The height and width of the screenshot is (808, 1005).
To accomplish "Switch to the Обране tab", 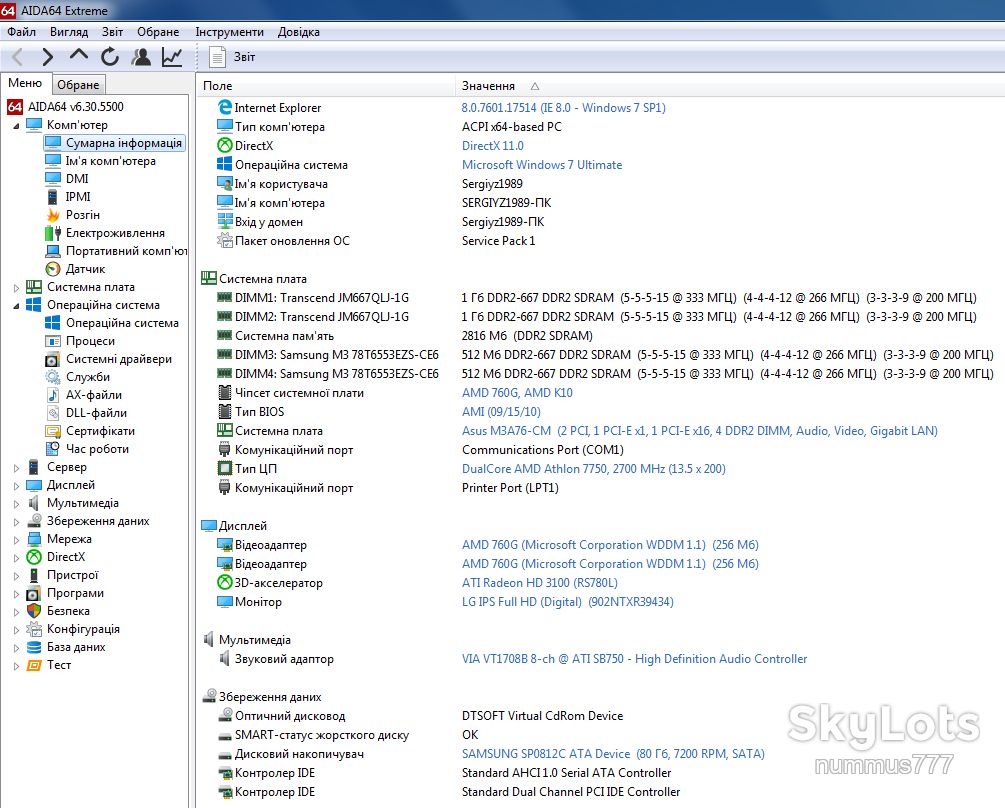I will click(x=78, y=85).
